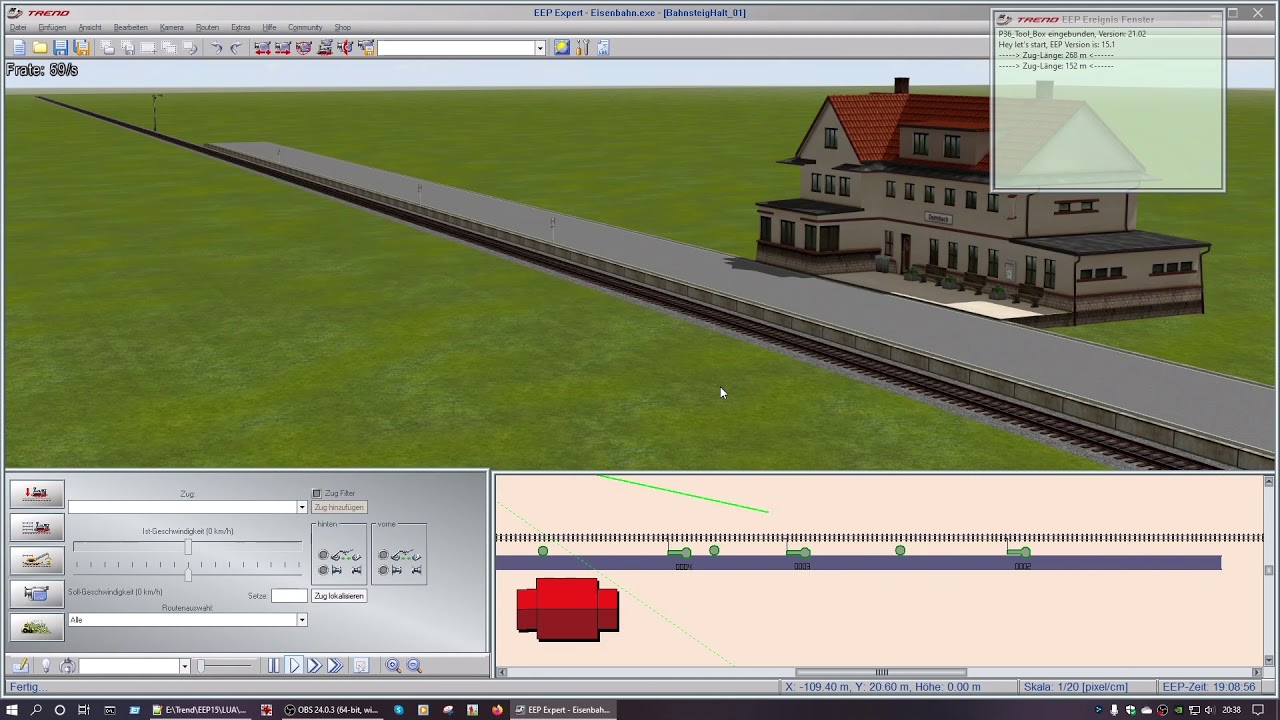
Task: Toggle rear coupling radio in hinten group
Action: coord(323,556)
